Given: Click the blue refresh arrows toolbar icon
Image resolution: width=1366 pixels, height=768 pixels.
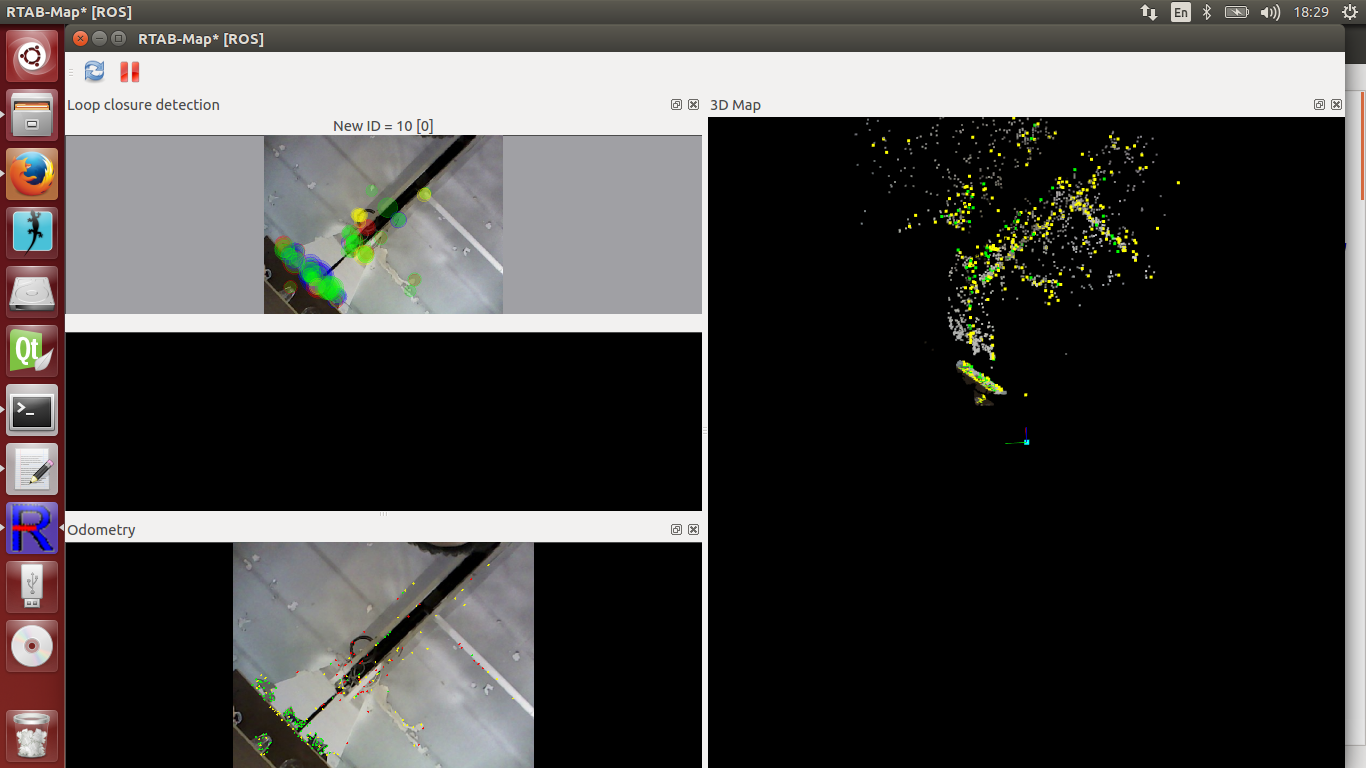Looking at the screenshot, I should point(94,71).
